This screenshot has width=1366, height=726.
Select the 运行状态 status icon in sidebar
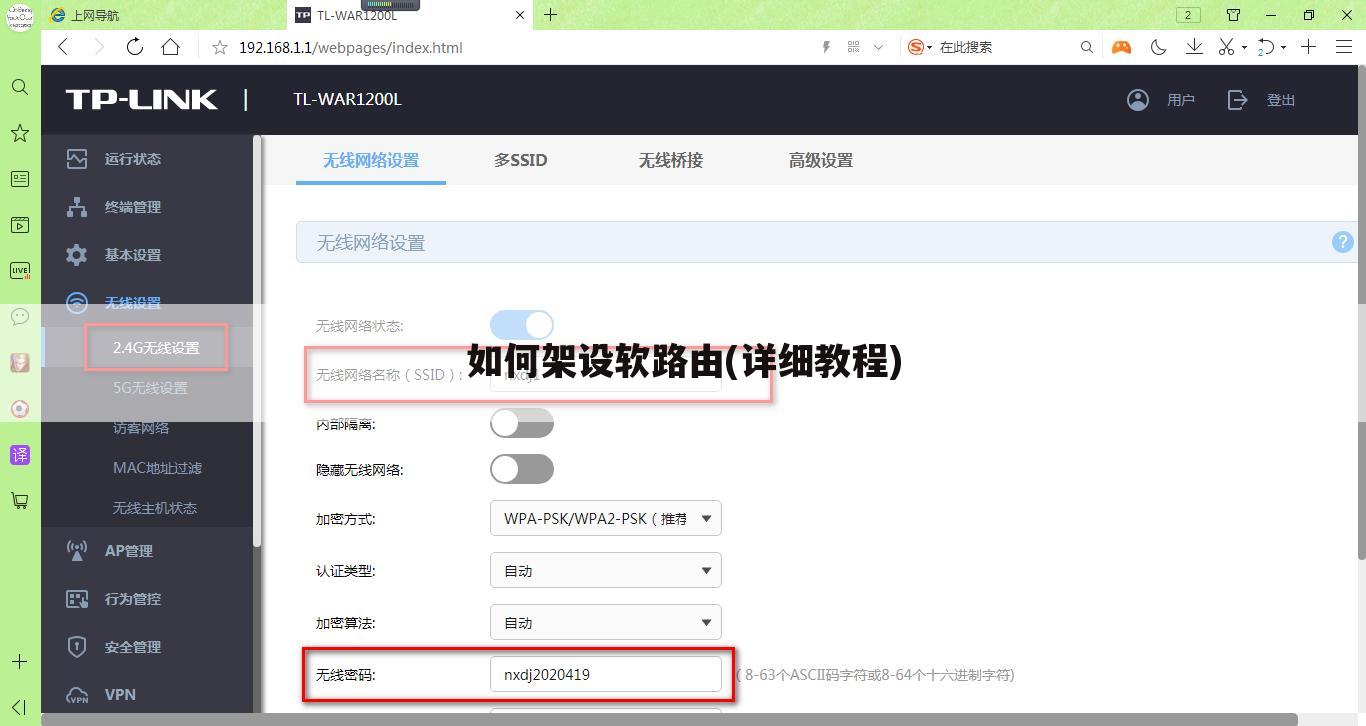click(76, 158)
